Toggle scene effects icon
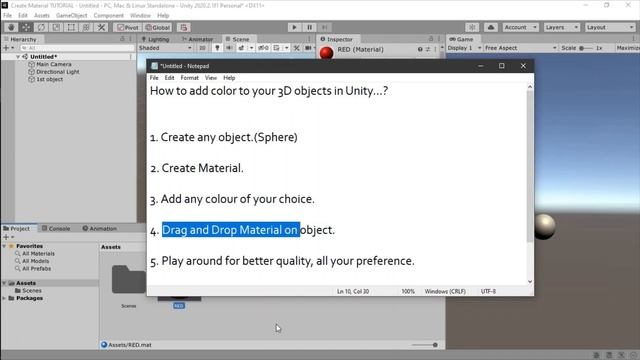The height and width of the screenshot is (360, 640). pyautogui.click(x=242, y=48)
